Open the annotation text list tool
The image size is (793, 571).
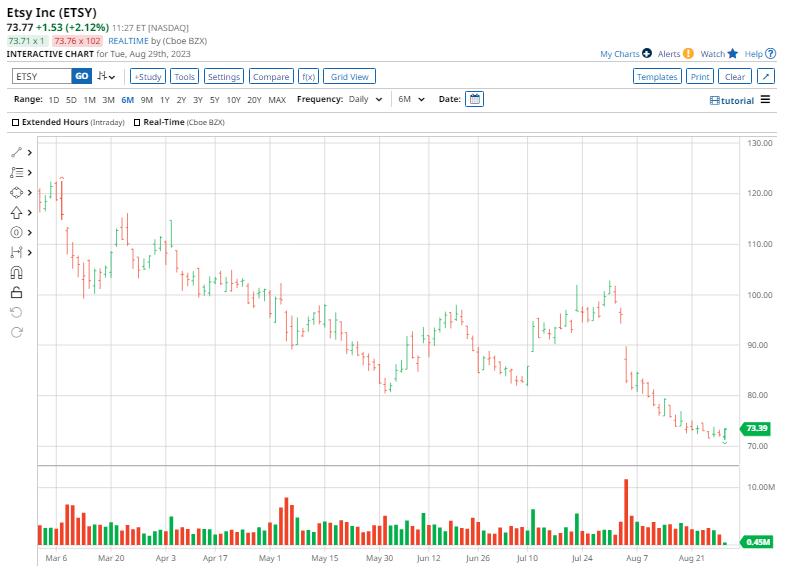tap(16, 172)
